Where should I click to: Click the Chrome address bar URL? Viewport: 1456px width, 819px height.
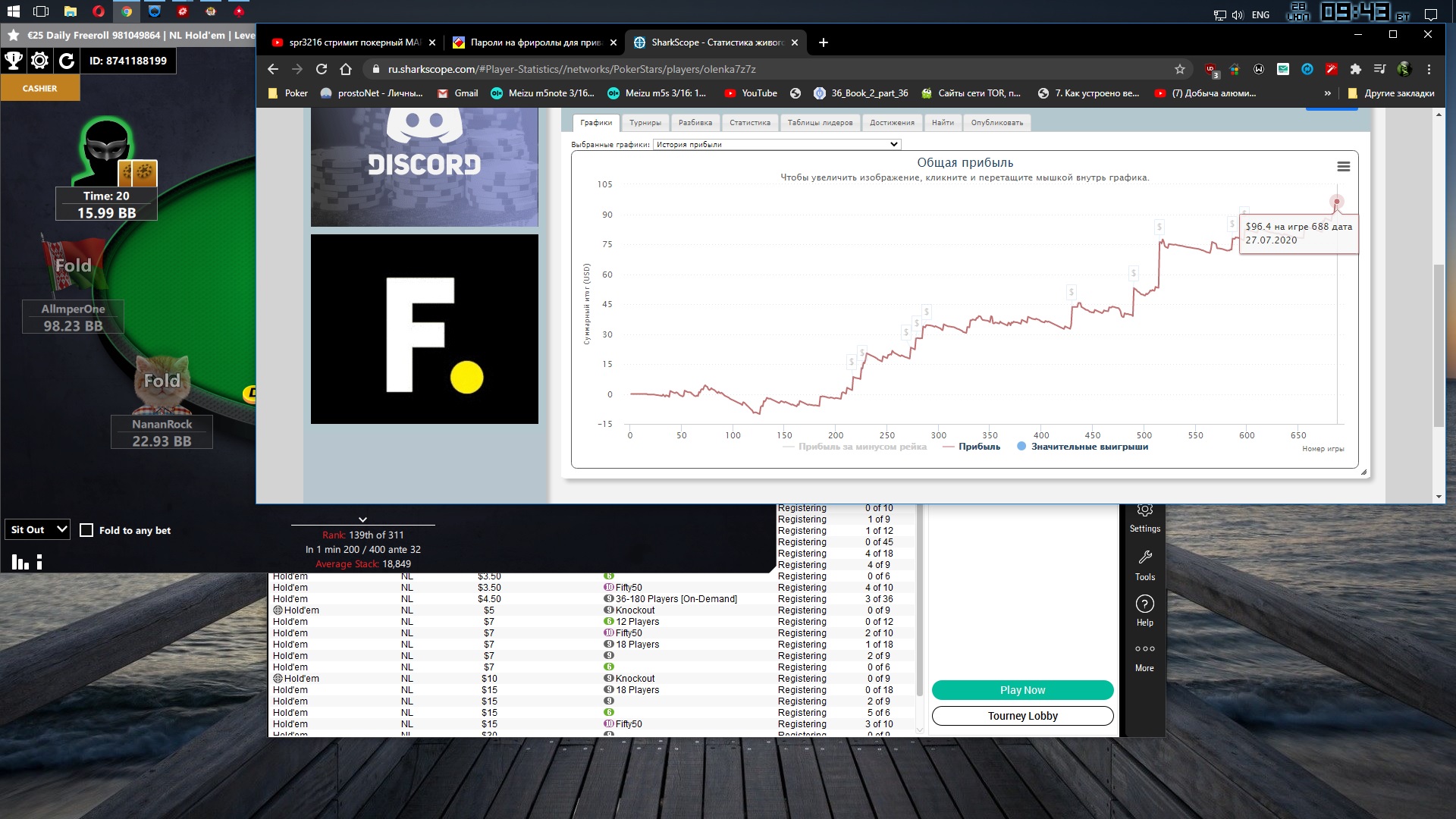(x=572, y=69)
